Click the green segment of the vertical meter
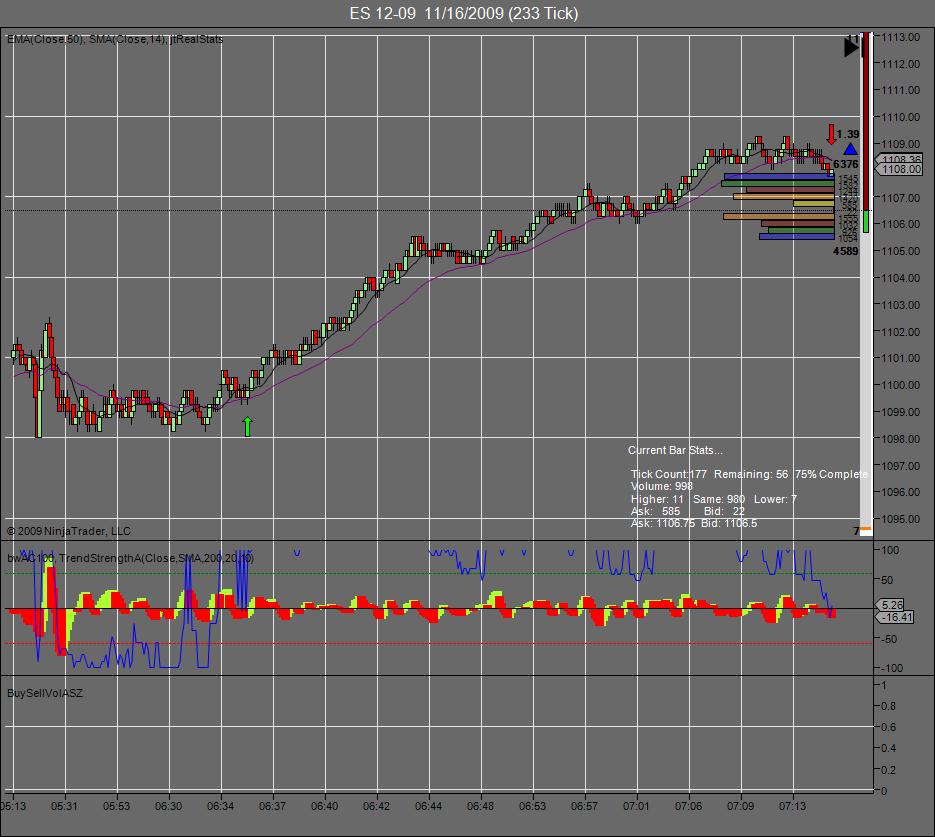The image size is (935, 837). tap(866, 221)
